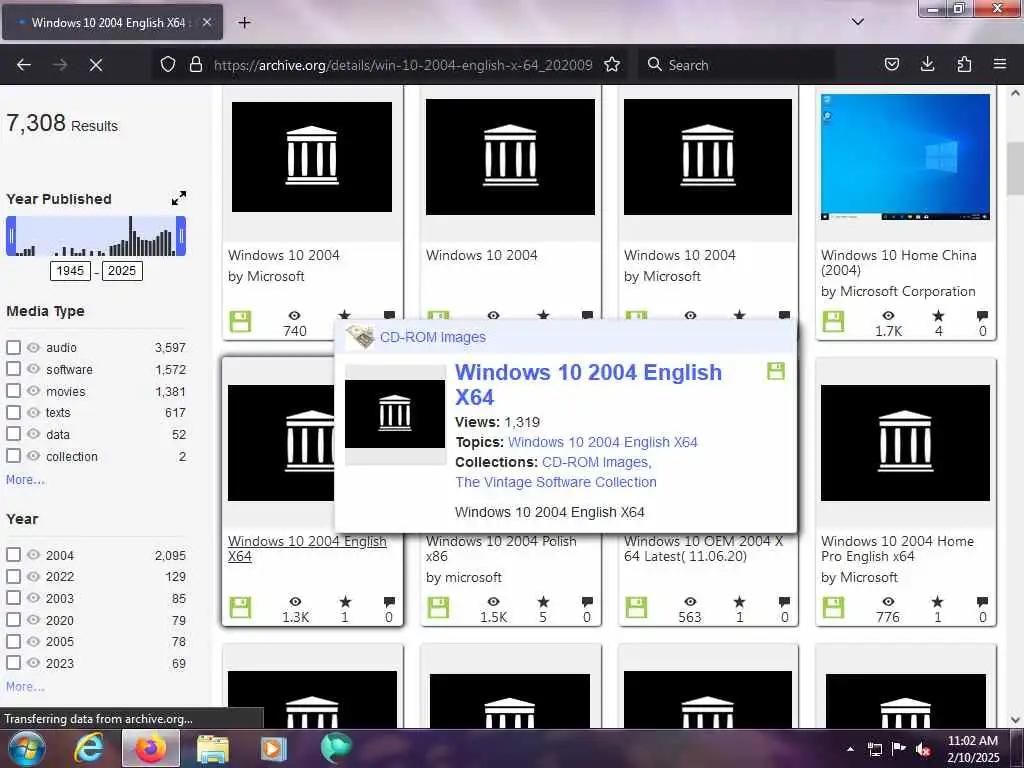Screen dimensions: 1024x768
Task: Open Windows 10 2004 Home Pro English x64
Action: click(x=897, y=549)
